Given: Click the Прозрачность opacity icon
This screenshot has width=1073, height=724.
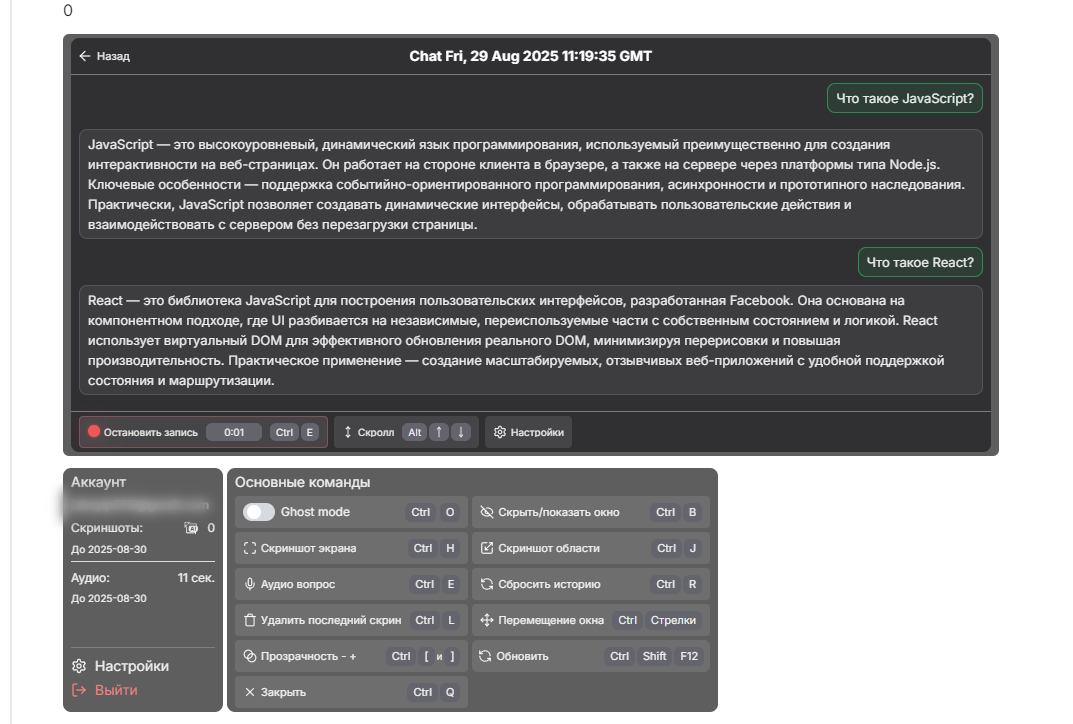Looking at the screenshot, I should tap(250, 656).
